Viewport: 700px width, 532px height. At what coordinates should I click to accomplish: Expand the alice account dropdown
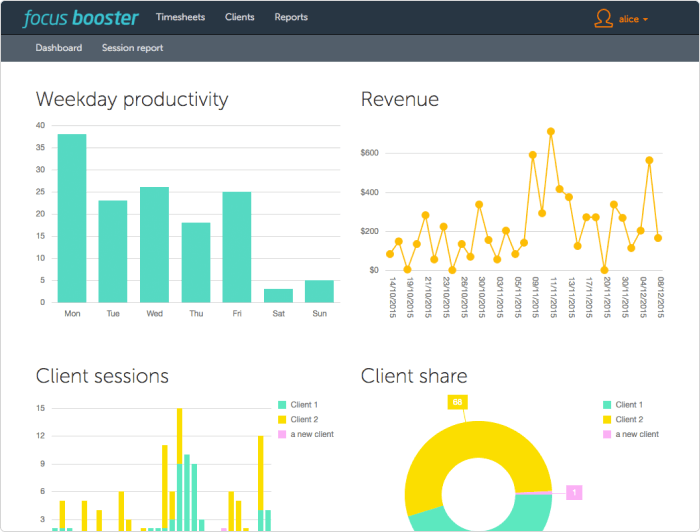point(633,19)
